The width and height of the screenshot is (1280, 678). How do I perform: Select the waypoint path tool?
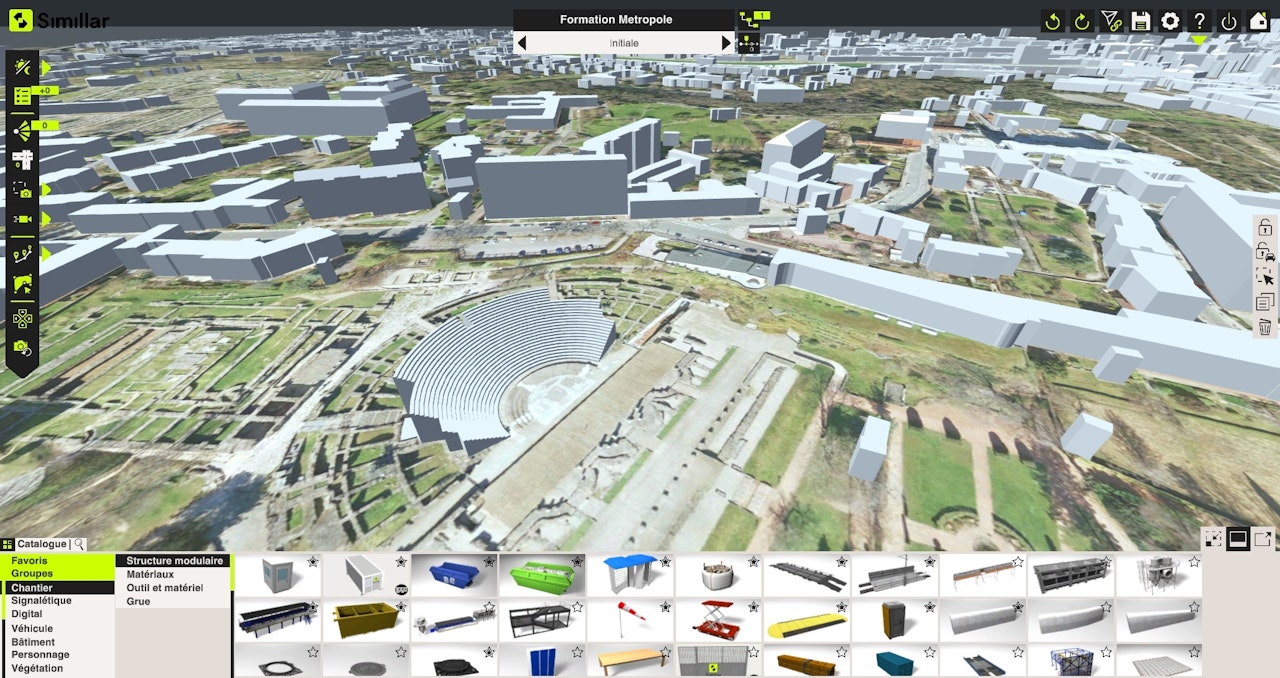coord(22,254)
